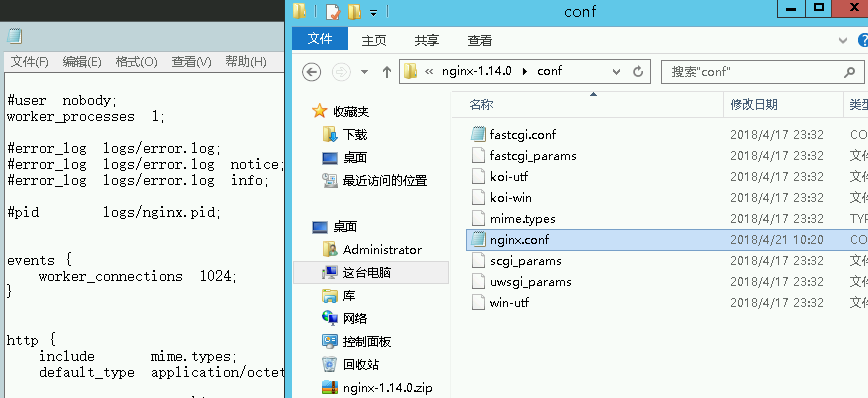The height and width of the screenshot is (398, 868).
Task: Open Administrator in the navigation pane
Action: click(382, 250)
